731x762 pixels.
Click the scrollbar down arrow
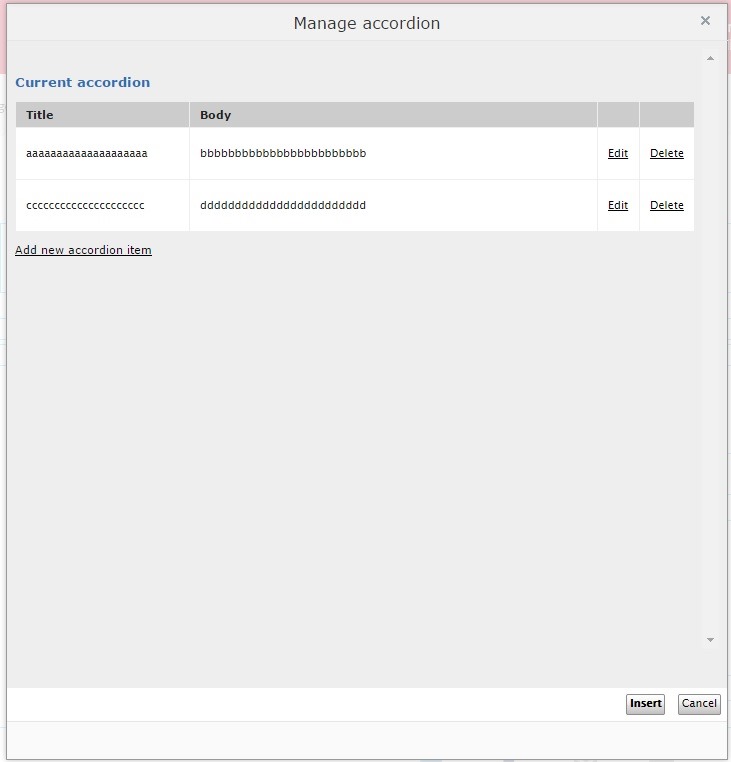[x=710, y=640]
